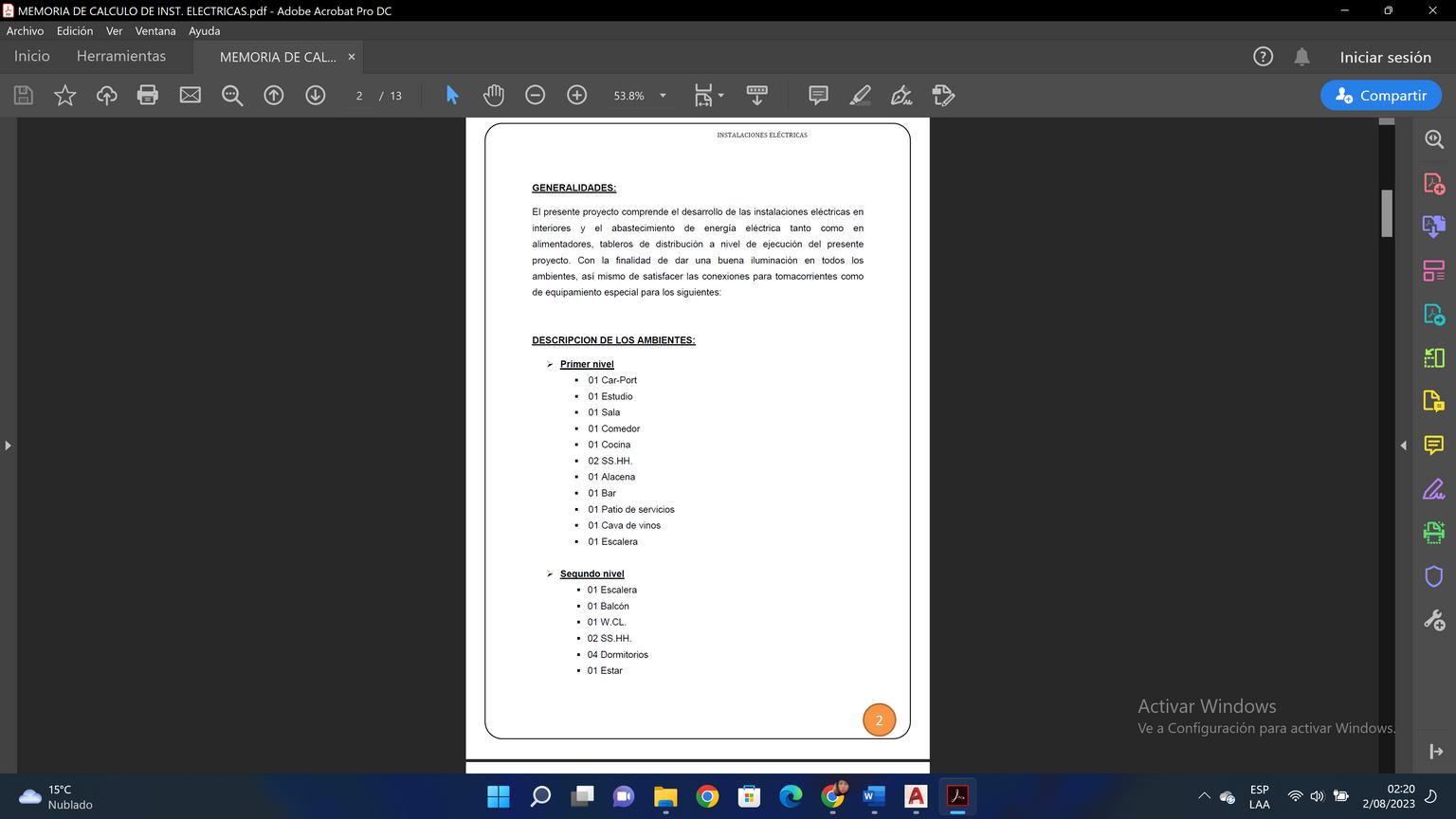Viewport: 1456px width, 819px height.
Task: Activate the hand pan tool
Action: click(x=494, y=95)
